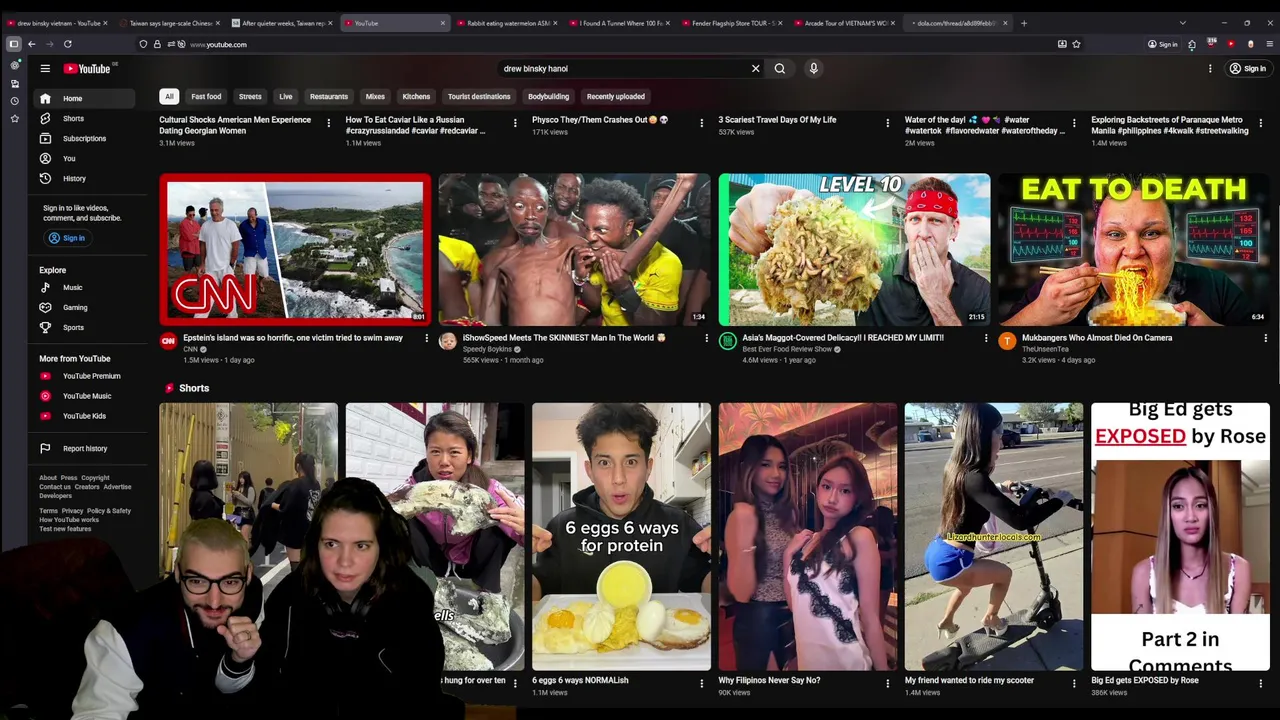Start voice search with the microphone
The image size is (1280, 720).
pos(813,68)
